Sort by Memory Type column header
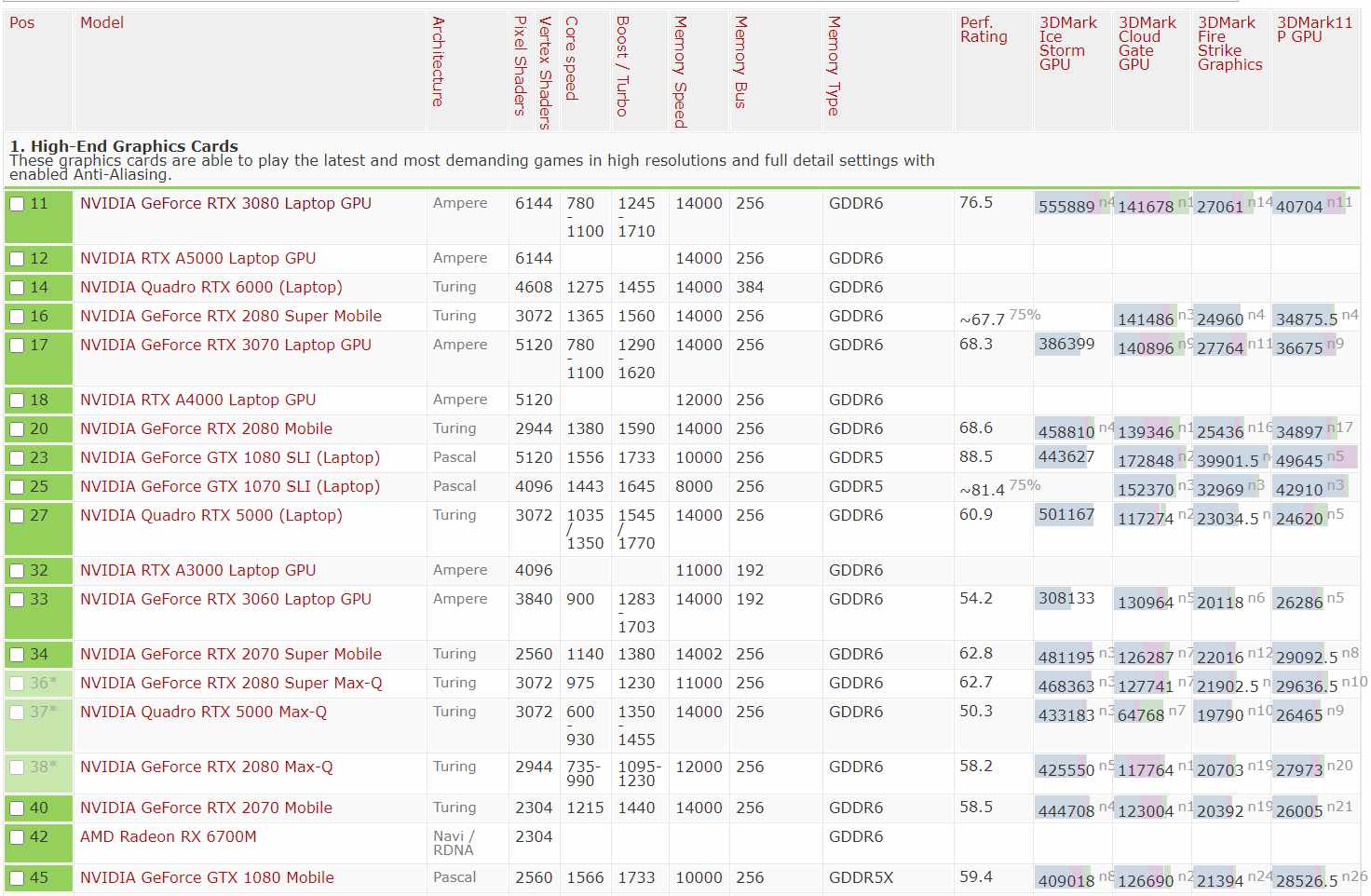The width and height of the screenshot is (1371, 896). 834,65
